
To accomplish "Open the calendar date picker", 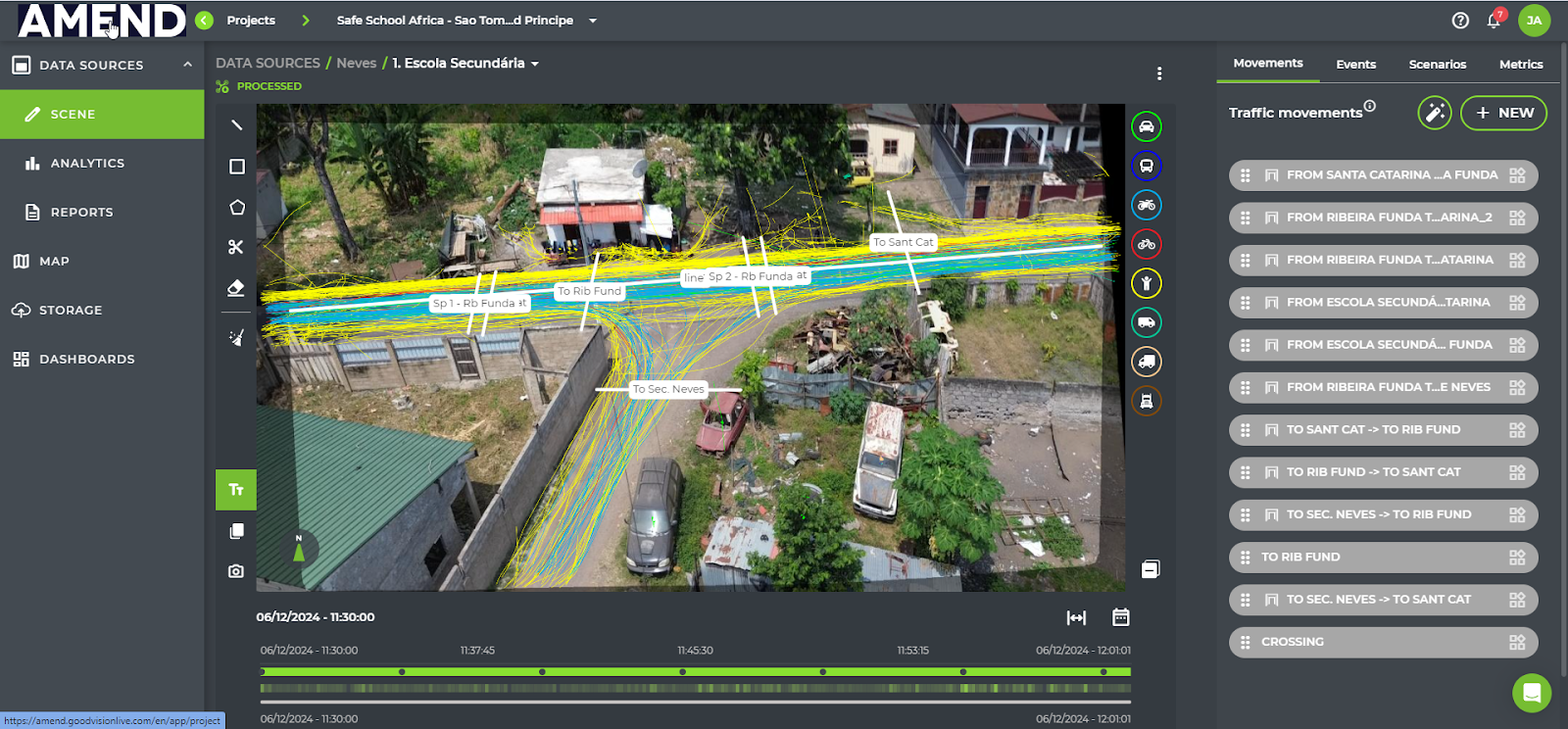I will (x=1121, y=617).
